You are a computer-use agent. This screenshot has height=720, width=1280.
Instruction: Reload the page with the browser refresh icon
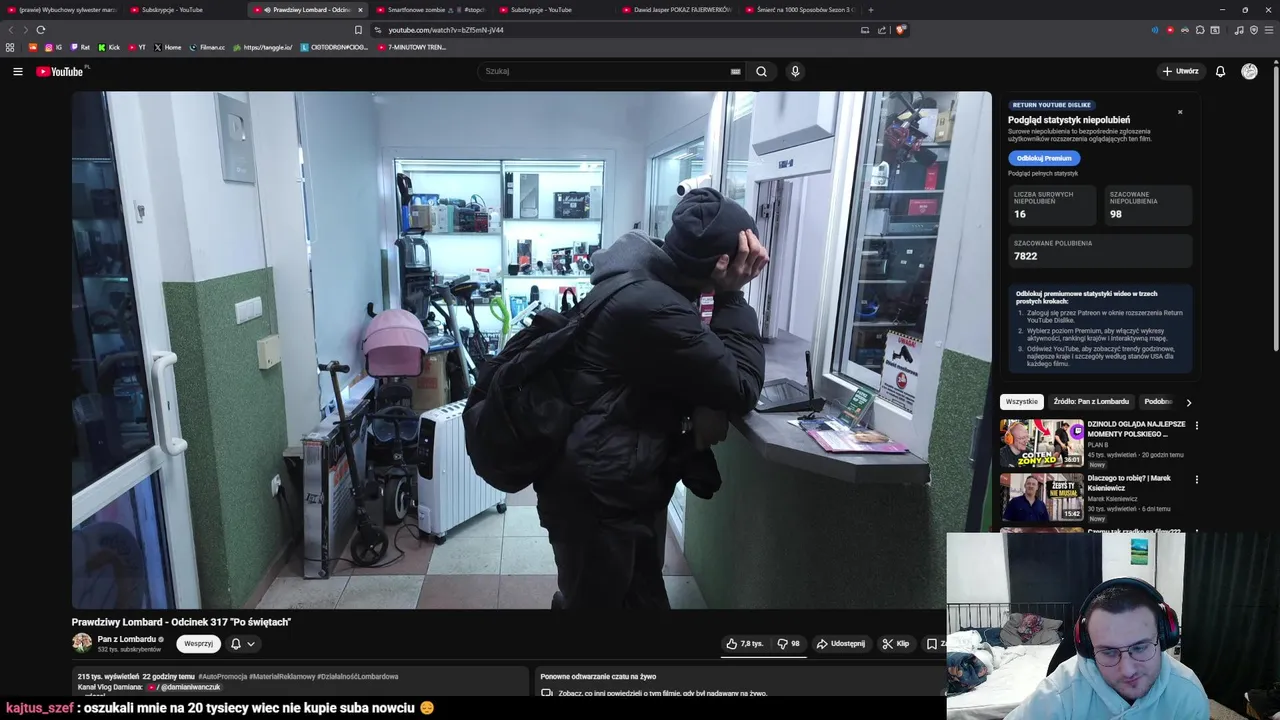(40, 30)
